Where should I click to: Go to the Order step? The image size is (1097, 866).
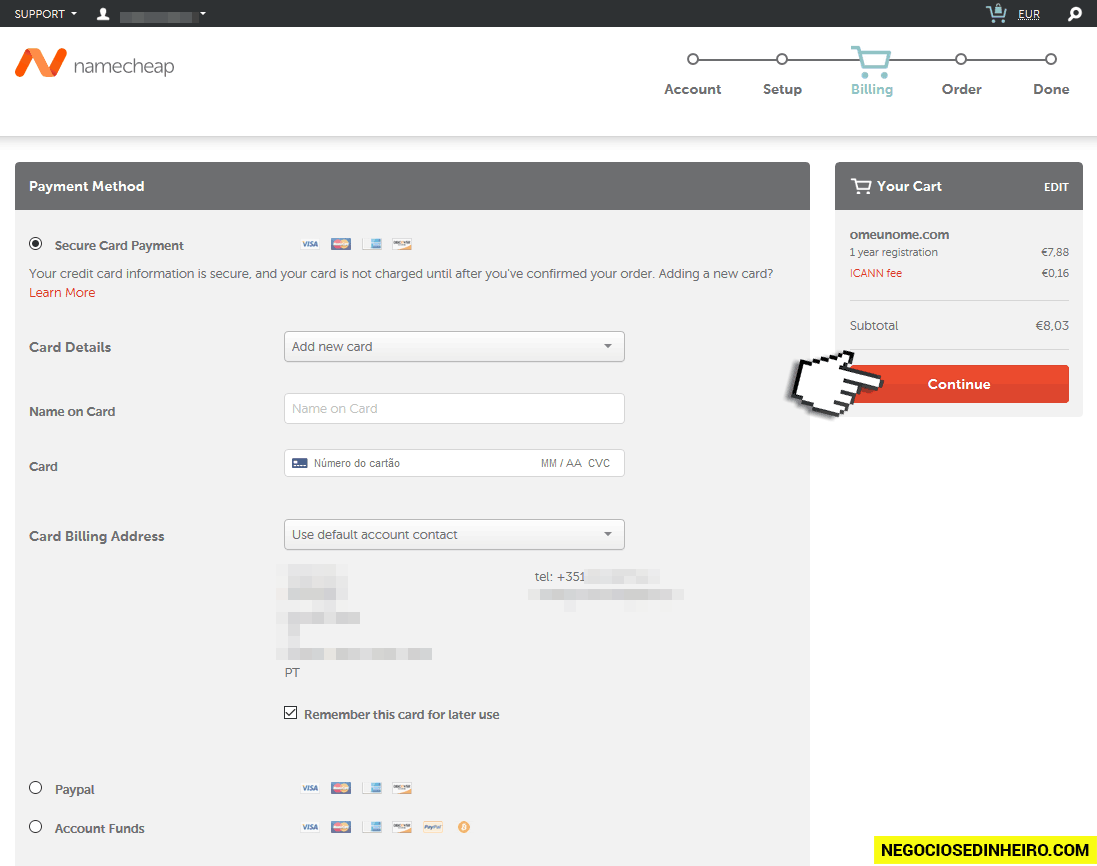(x=961, y=73)
